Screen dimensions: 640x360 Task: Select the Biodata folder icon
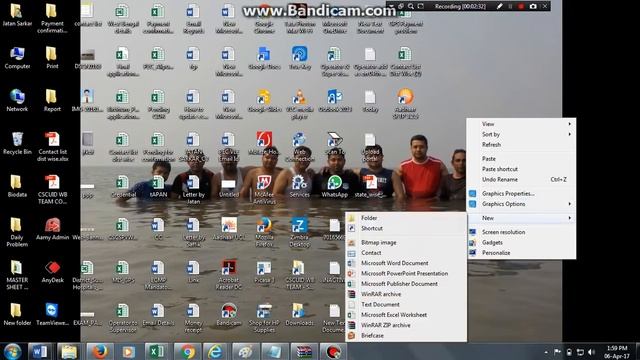point(17,186)
